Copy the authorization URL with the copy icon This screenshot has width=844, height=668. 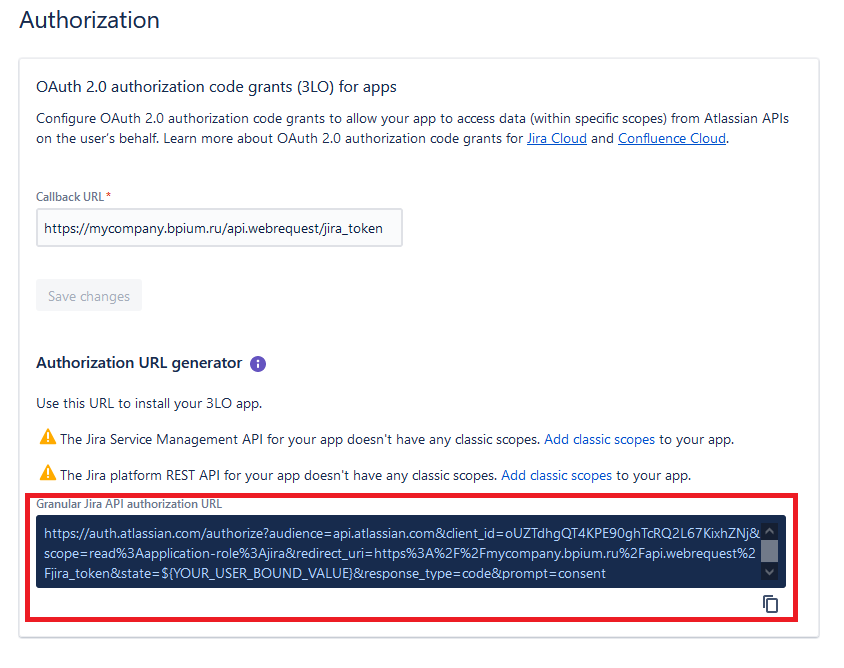[770, 604]
